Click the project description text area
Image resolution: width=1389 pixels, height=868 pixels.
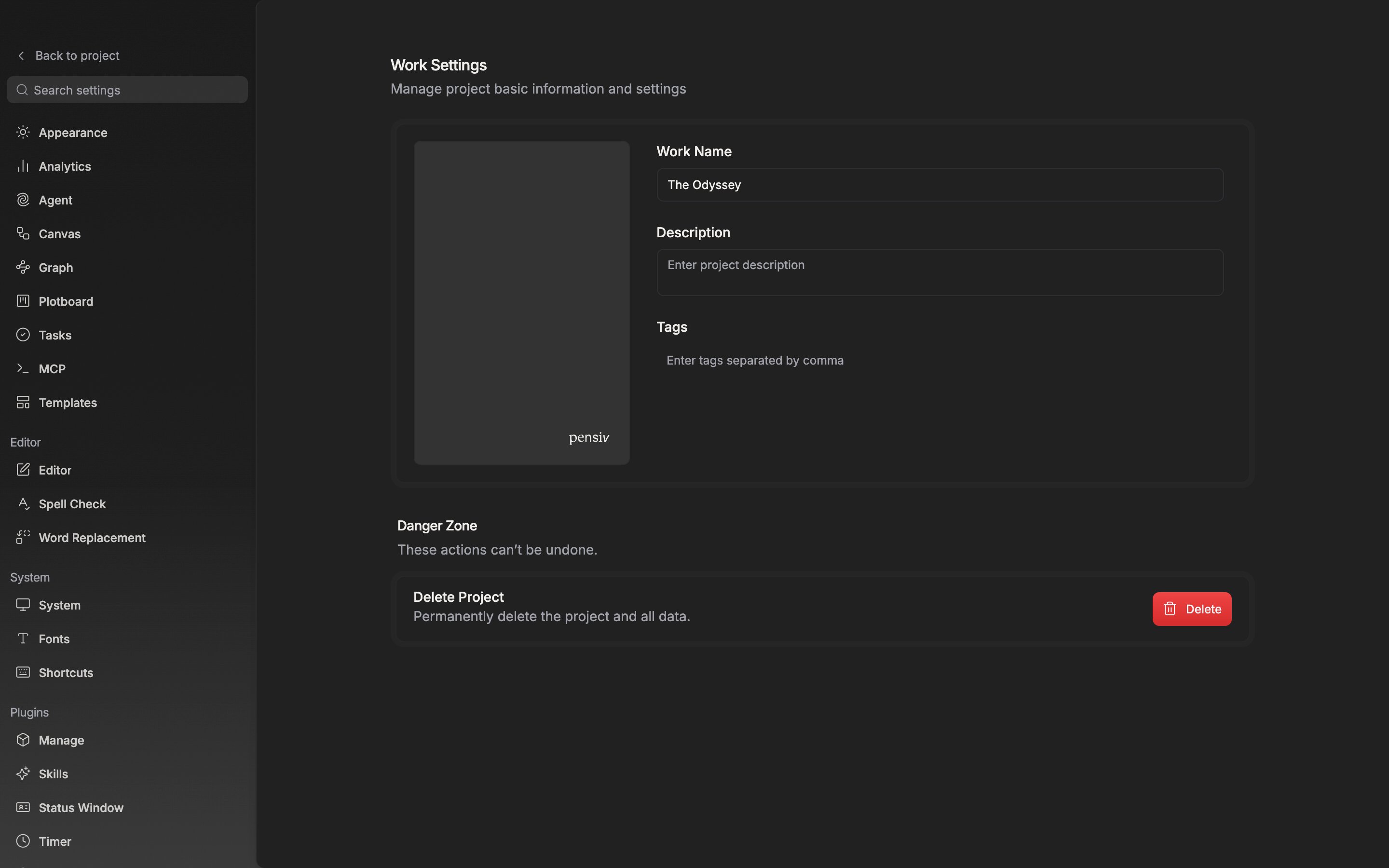[940, 272]
